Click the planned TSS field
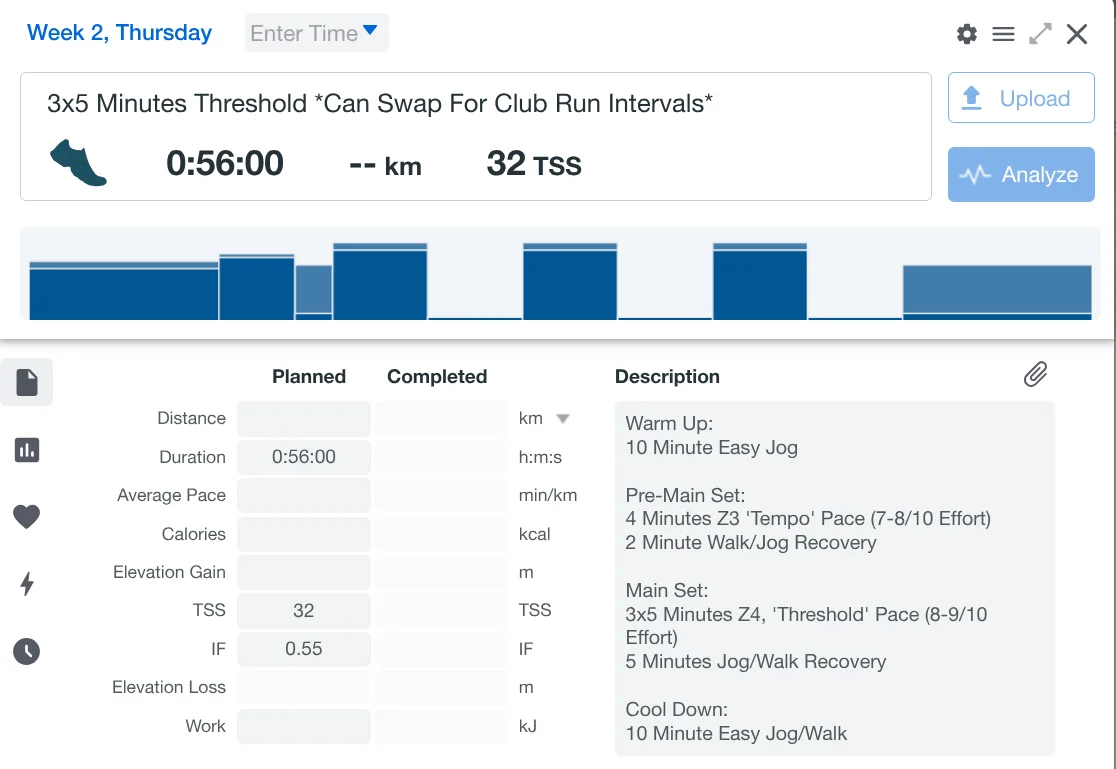This screenshot has width=1116, height=769. (304, 610)
